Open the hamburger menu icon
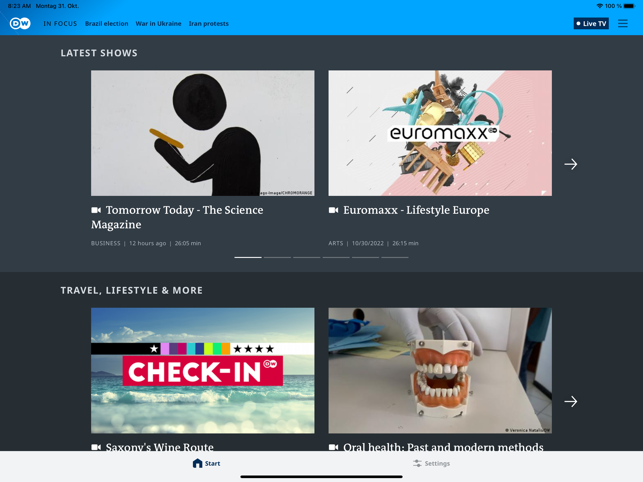This screenshot has width=643, height=482. [622, 23]
